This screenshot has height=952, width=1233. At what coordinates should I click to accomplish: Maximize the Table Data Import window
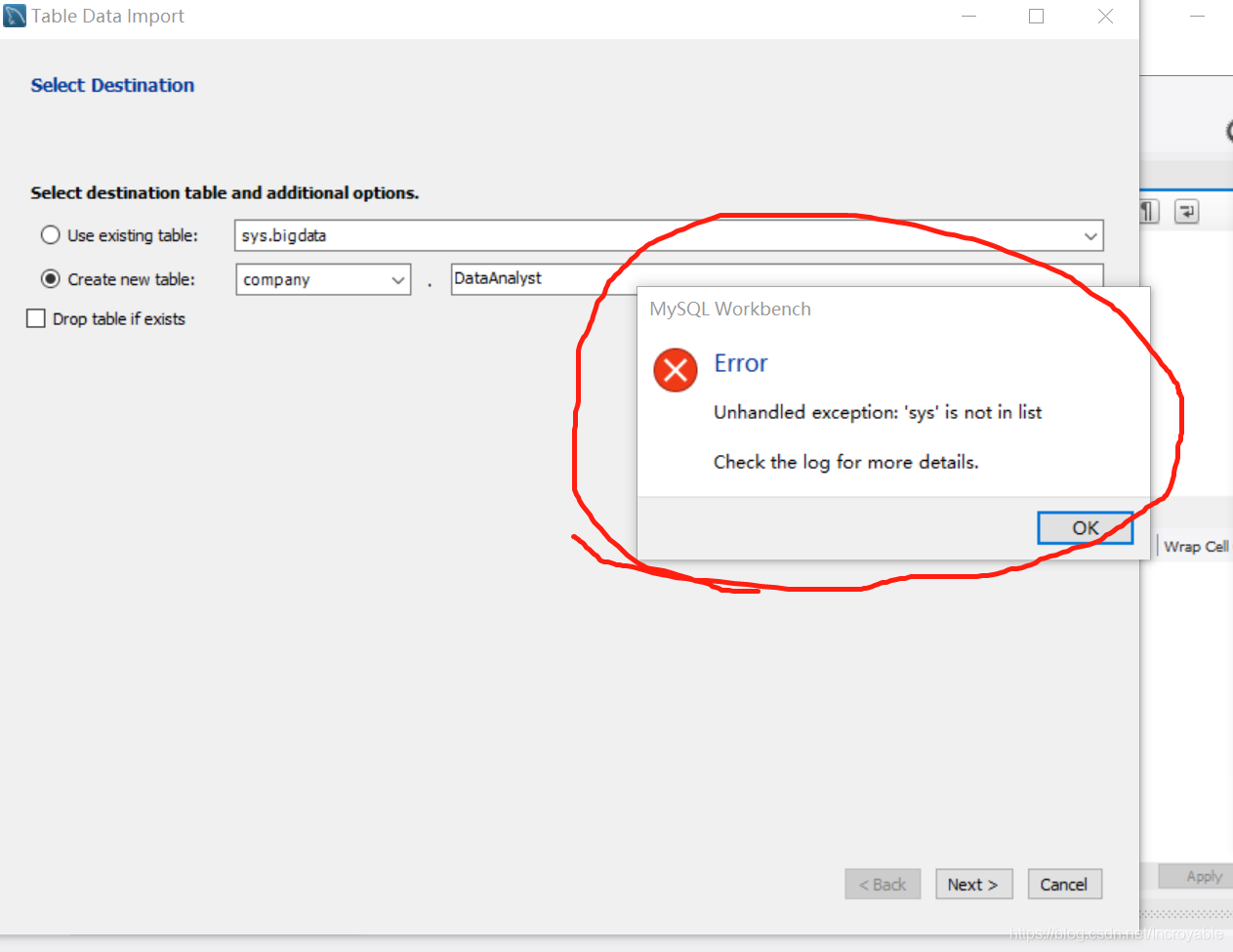tap(1037, 17)
